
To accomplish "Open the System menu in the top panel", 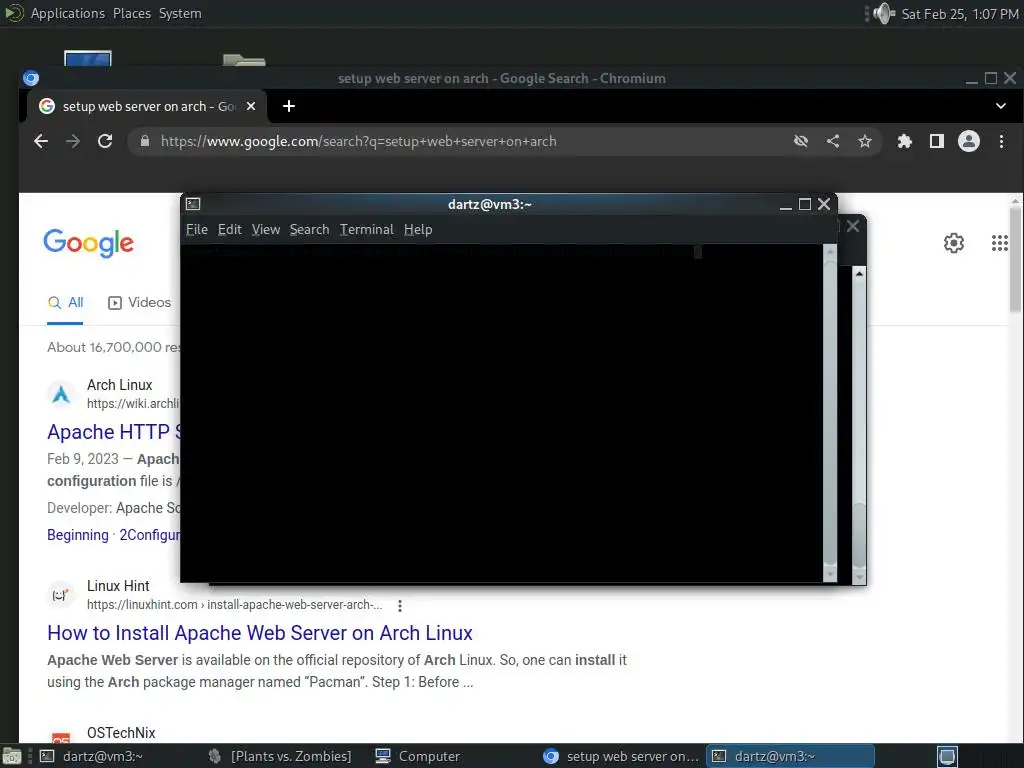I will pyautogui.click(x=180, y=13).
